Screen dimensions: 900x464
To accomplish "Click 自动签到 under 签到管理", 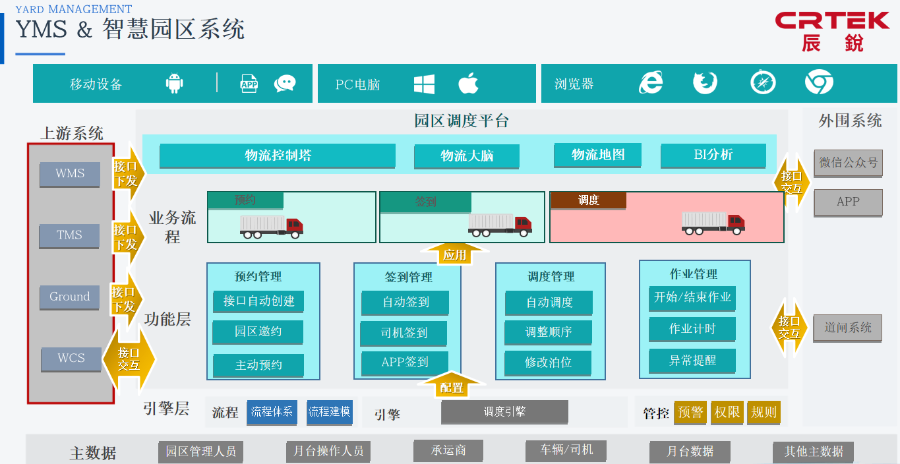I will 405,302.
